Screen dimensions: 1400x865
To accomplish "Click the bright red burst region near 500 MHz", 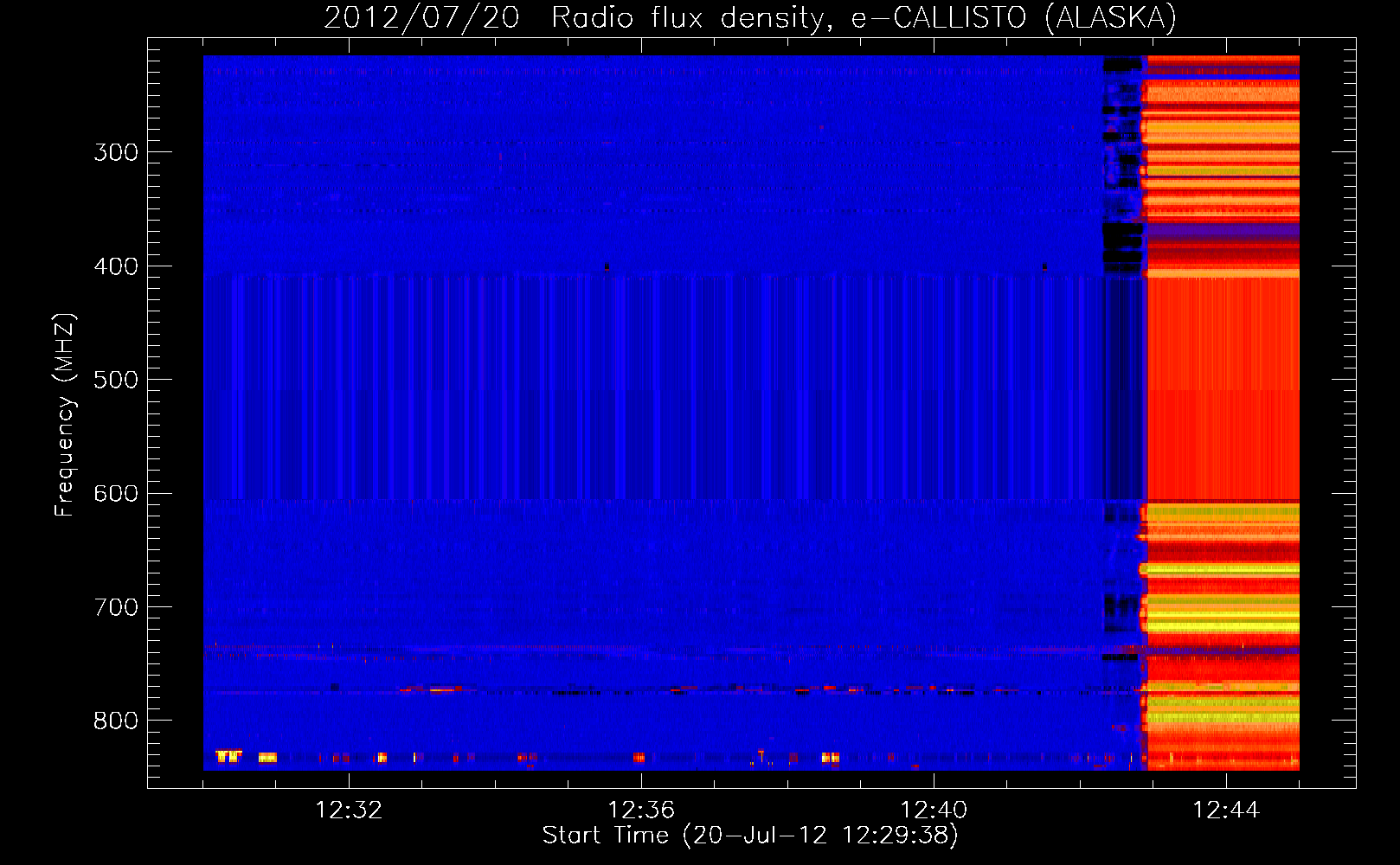I will (1223, 389).
